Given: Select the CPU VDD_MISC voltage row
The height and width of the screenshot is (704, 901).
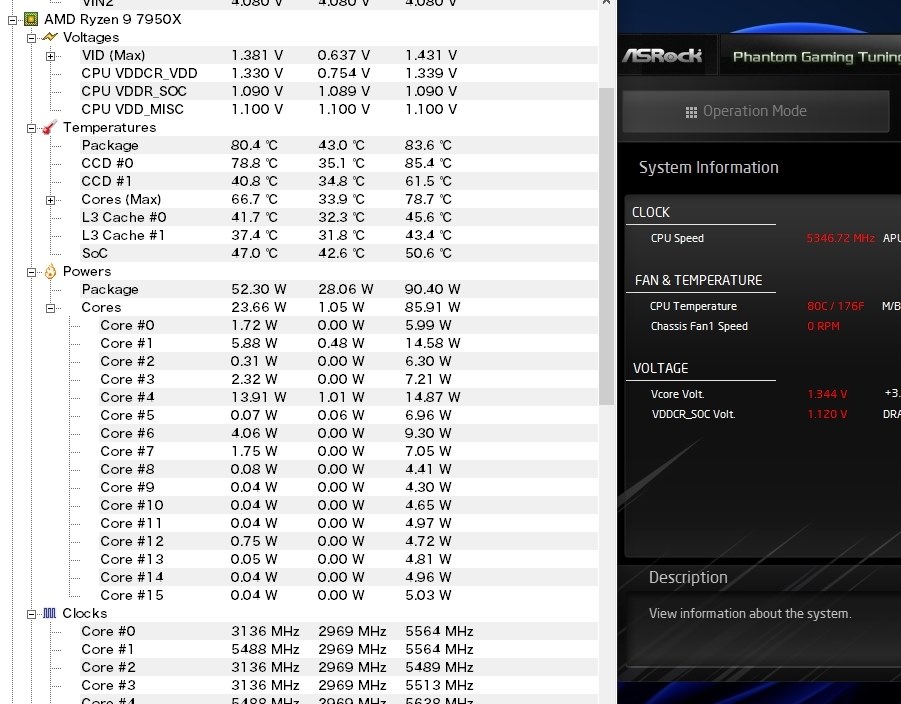Looking at the screenshot, I should tap(339, 109).
